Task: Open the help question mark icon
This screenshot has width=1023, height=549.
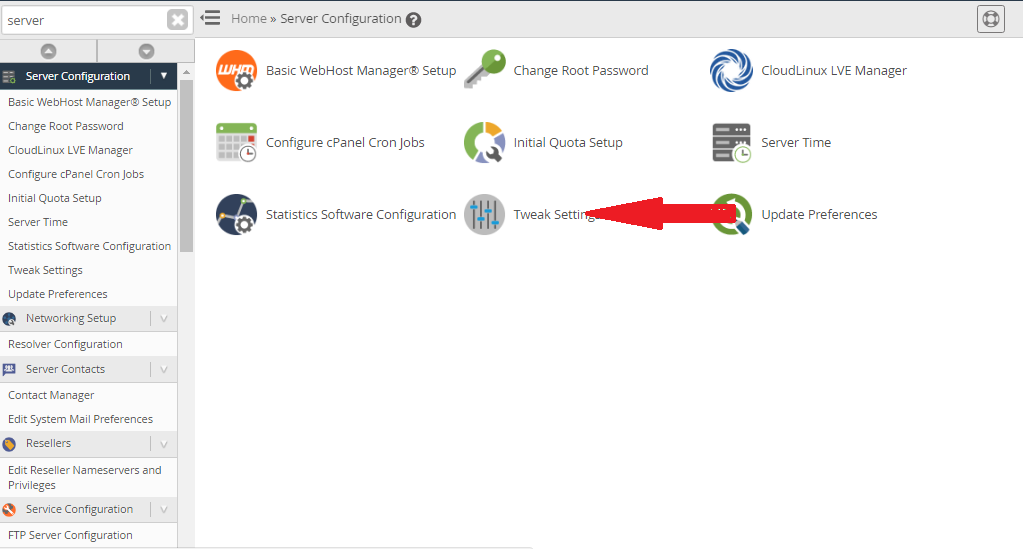Action: (x=413, y=20)
